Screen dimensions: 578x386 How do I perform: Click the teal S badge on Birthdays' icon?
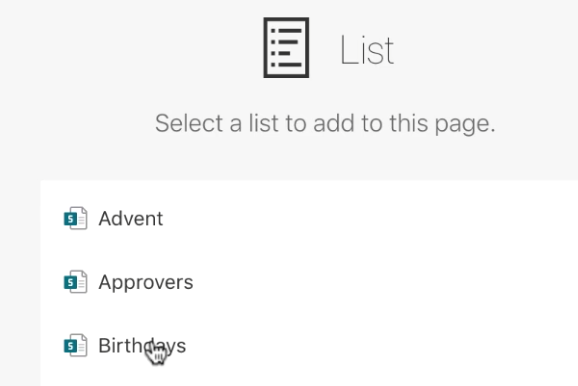pos(70,346)
